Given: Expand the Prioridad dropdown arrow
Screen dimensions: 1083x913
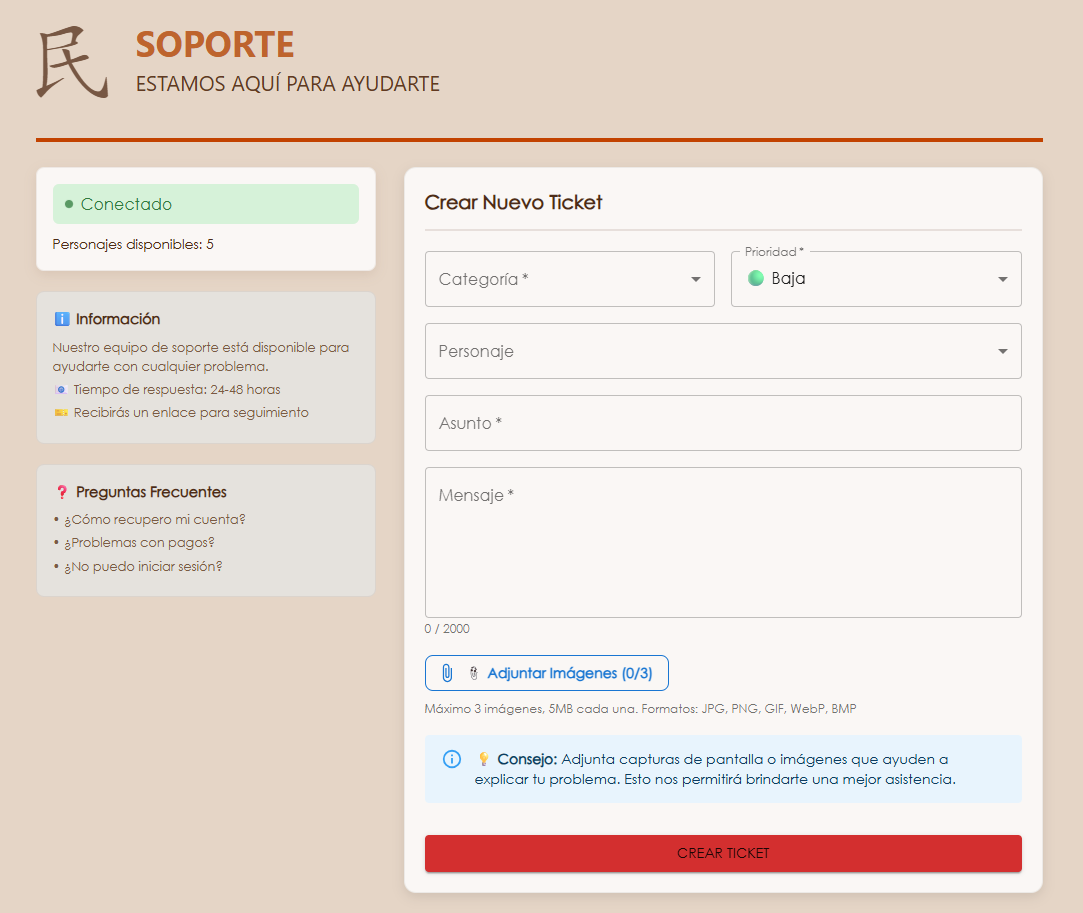Looking at the screenshot, I should click(x=1002, y=279).
